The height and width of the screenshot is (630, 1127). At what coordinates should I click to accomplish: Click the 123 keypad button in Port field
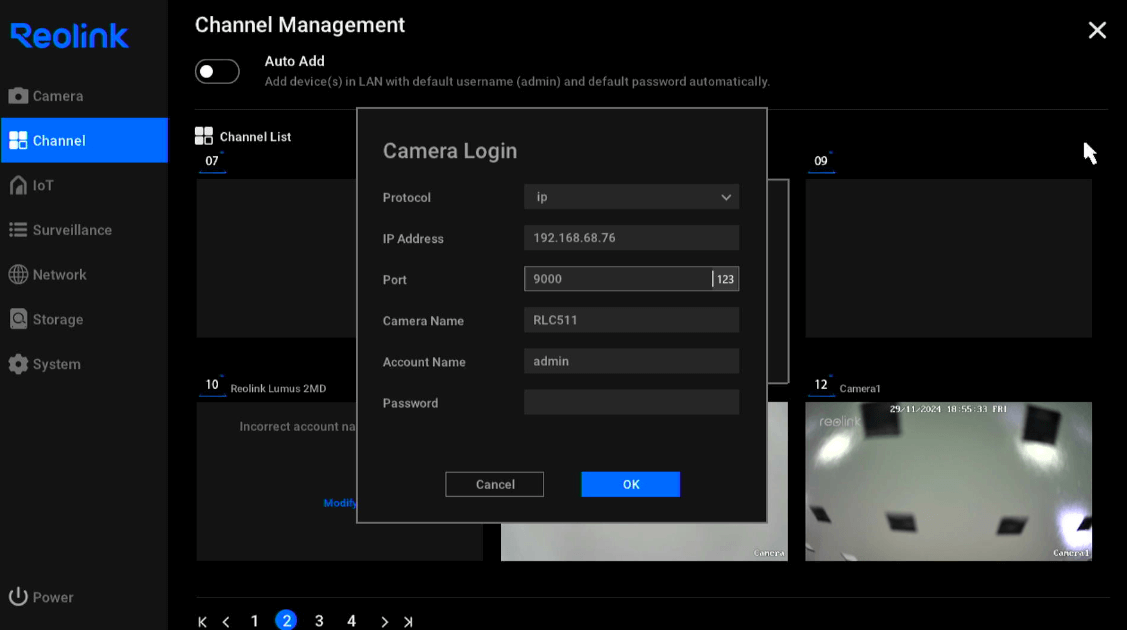click(x=725, y=279)
